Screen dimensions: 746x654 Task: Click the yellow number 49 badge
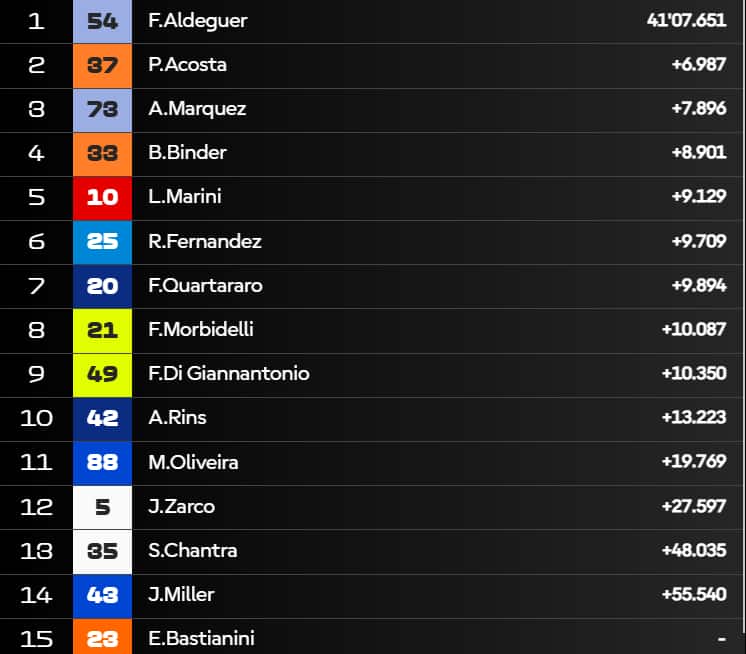point(102,373)
